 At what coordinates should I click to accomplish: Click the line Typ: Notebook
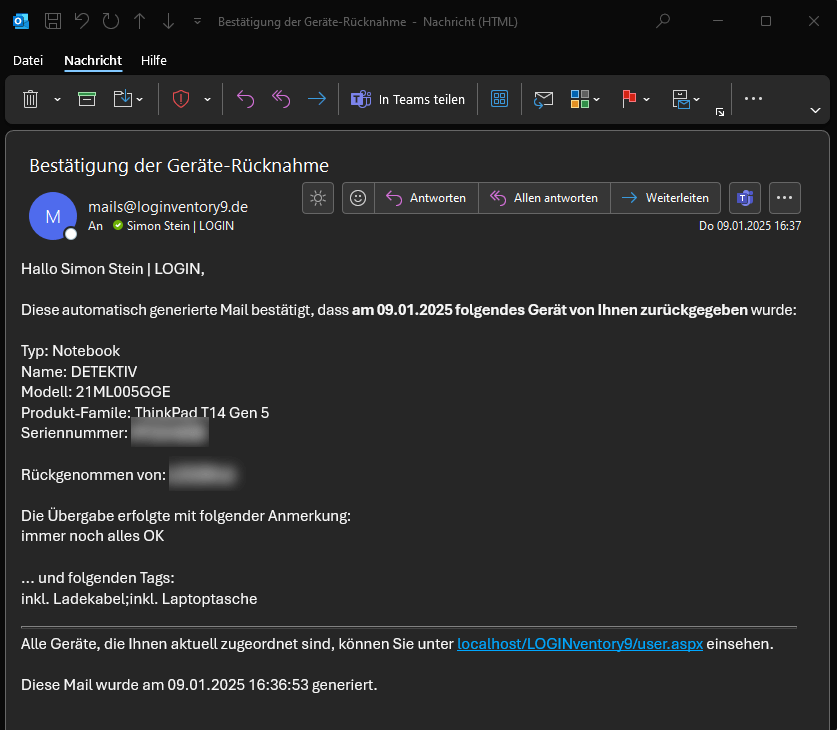[x=70, y=351]
